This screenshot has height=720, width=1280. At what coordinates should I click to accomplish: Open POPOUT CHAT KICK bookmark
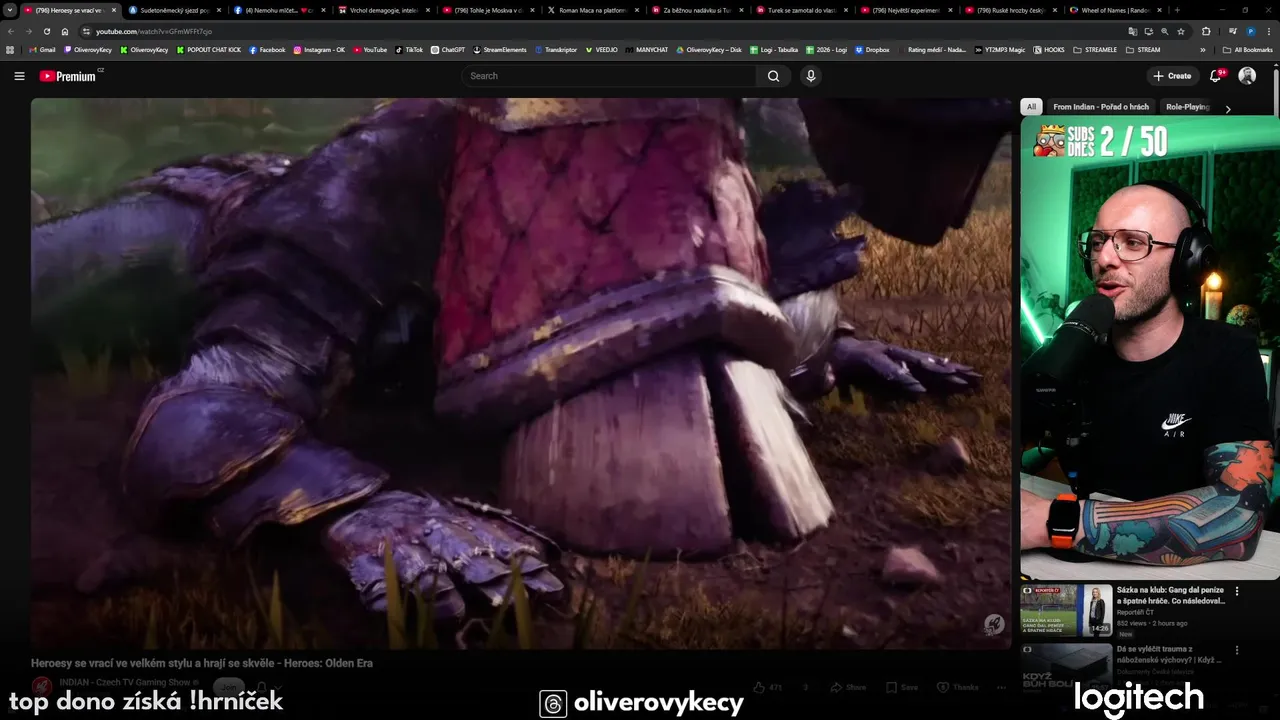pyautogui.click(x=208, y=49)
